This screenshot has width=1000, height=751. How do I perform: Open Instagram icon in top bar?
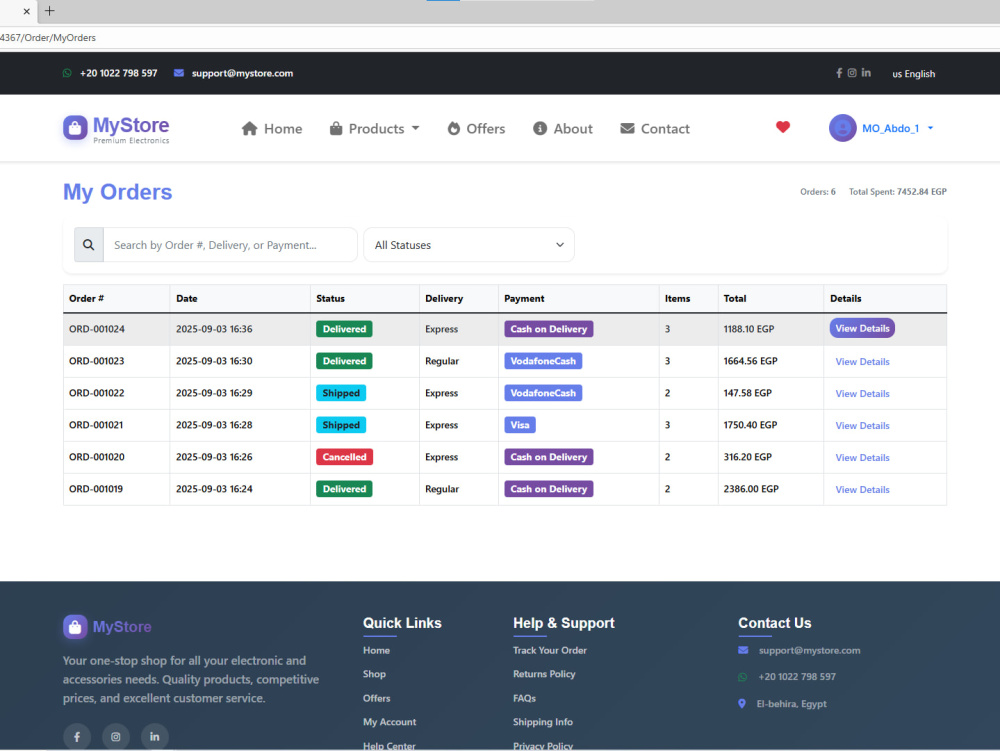click(852, 73)
